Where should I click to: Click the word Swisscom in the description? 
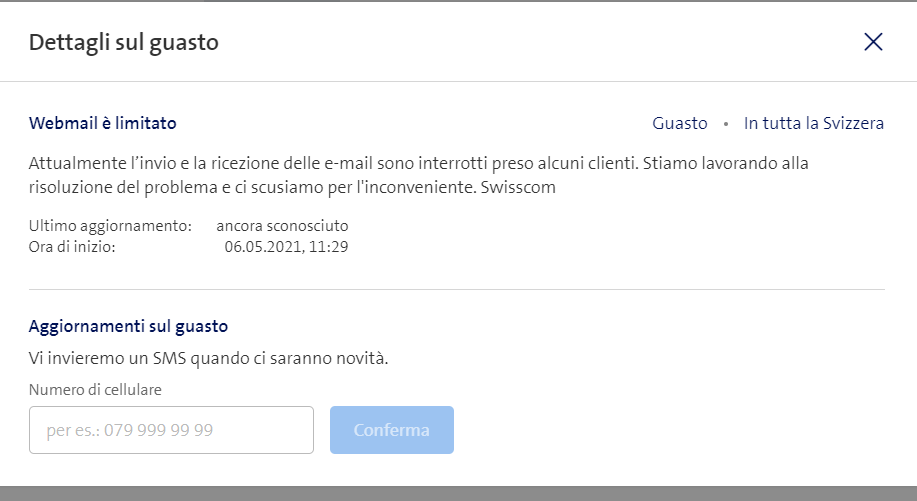[519, 187]
